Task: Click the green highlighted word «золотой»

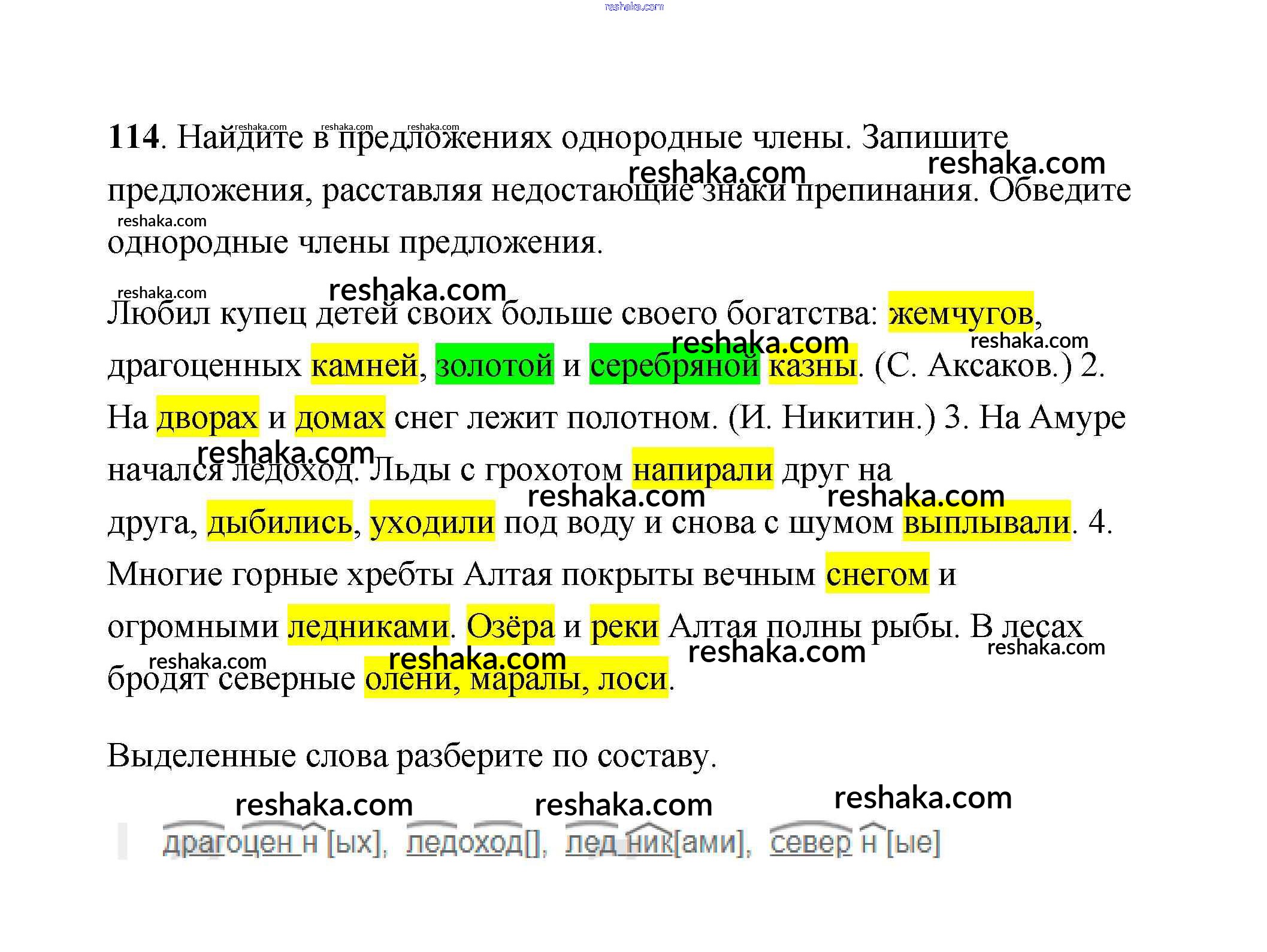Action: coord(494,365)
